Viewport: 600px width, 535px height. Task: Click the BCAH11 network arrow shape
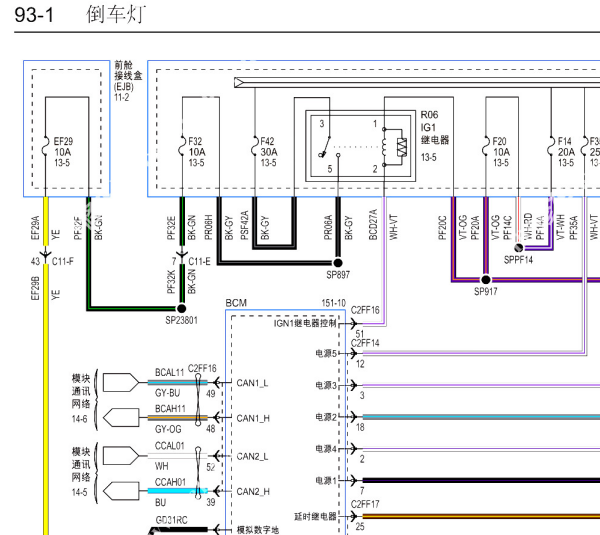coord(121,418)
